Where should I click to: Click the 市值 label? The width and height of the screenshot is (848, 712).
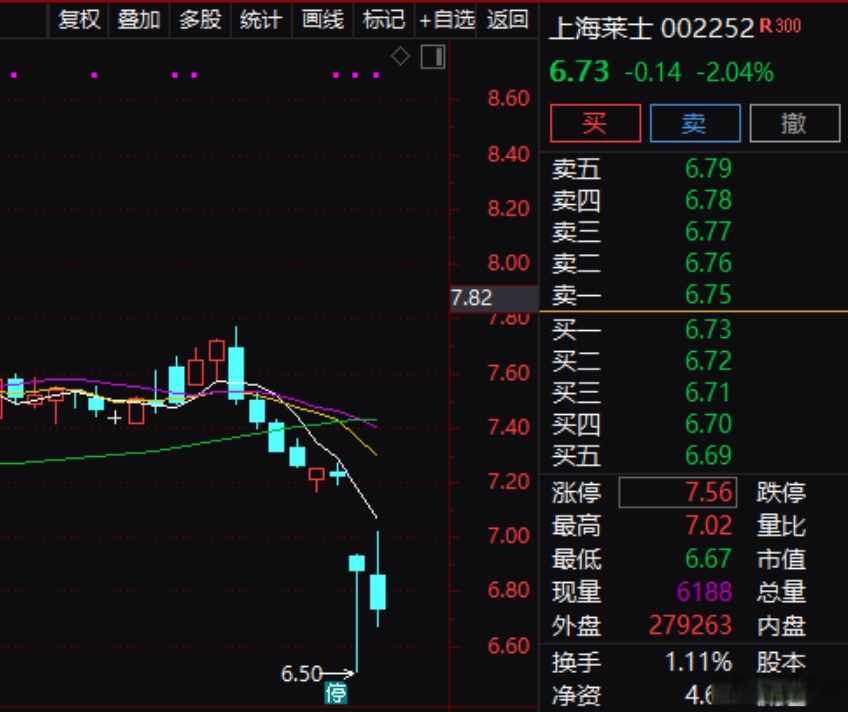(781, 559)
